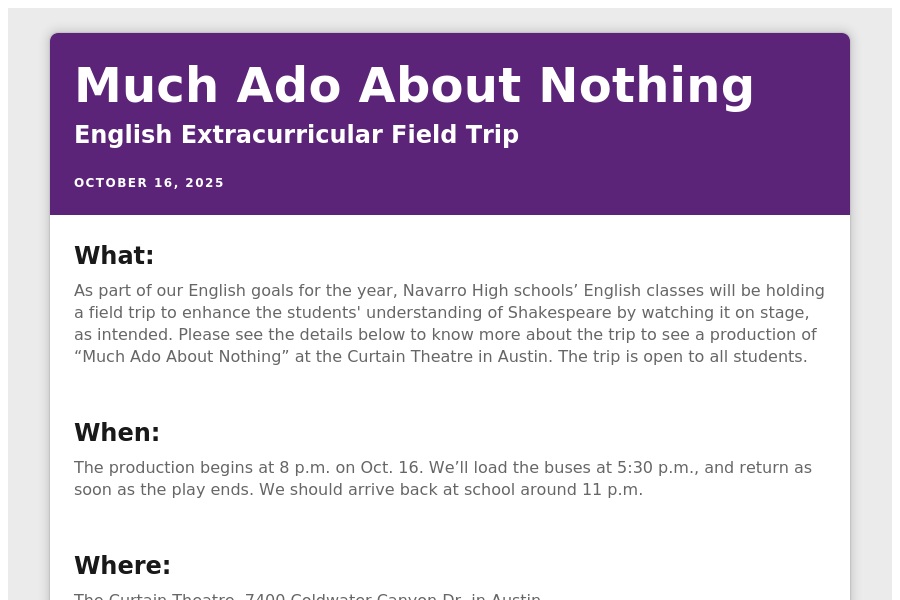Click the "OCTOBER 16, 2025" date label
The image size is (900, 600).
coord(149,183)
